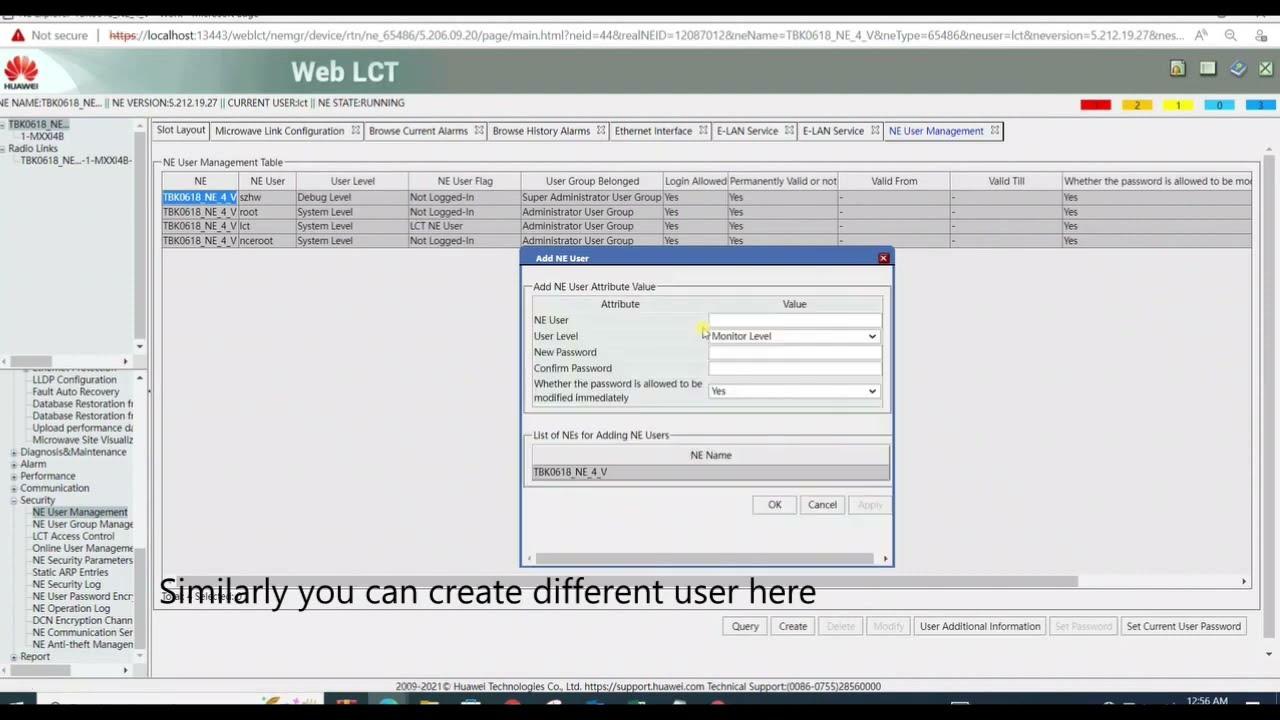The height and width of the screenshot is (720, 1280).
Task: Select NE User Management in Security tree
Action: click(x=79, y=512)
